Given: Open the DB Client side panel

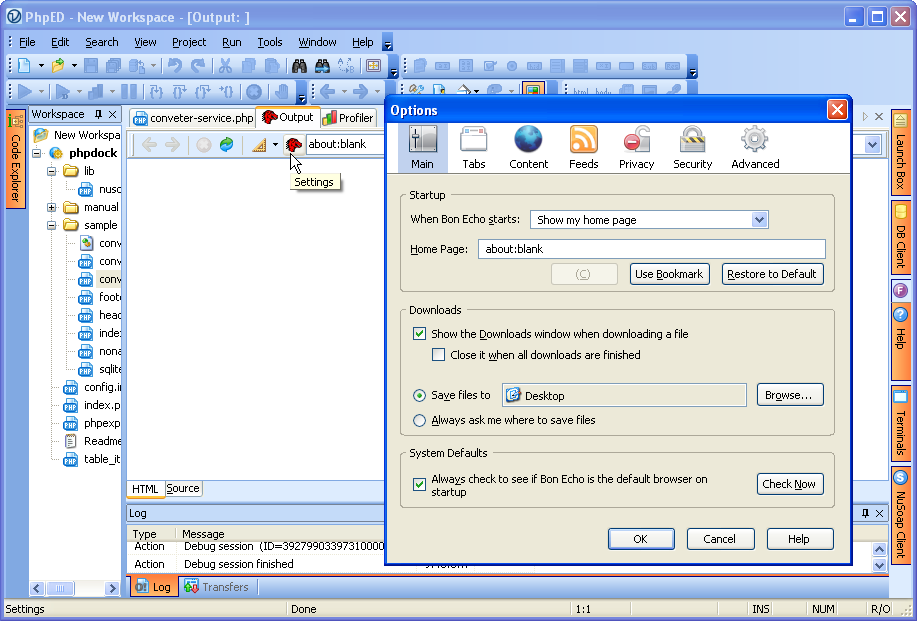Looking at the screenshot, I should 901,237.
